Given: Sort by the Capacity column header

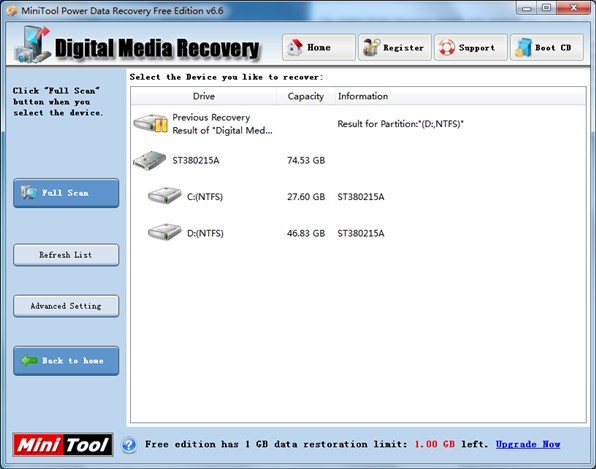Looking at the screenshot, I should pos(306,96).
